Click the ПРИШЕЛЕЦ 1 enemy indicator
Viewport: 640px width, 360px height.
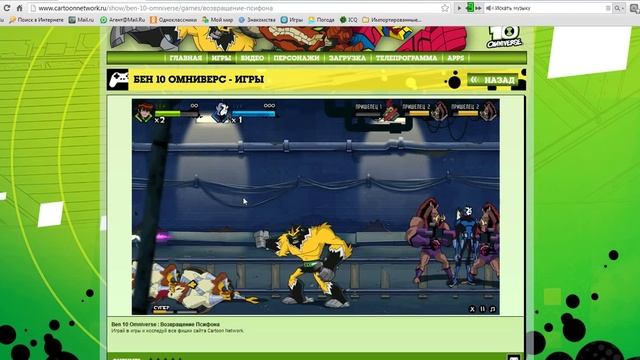pos(376,111)
